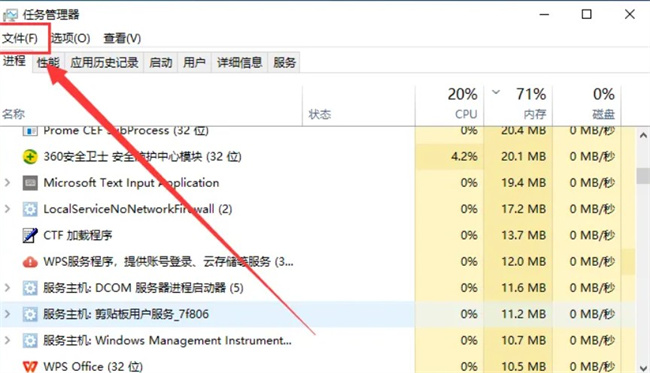650x373 pixels.
Task: Click the Microsoft Text Input Application icon
Action: pos(30,183)
